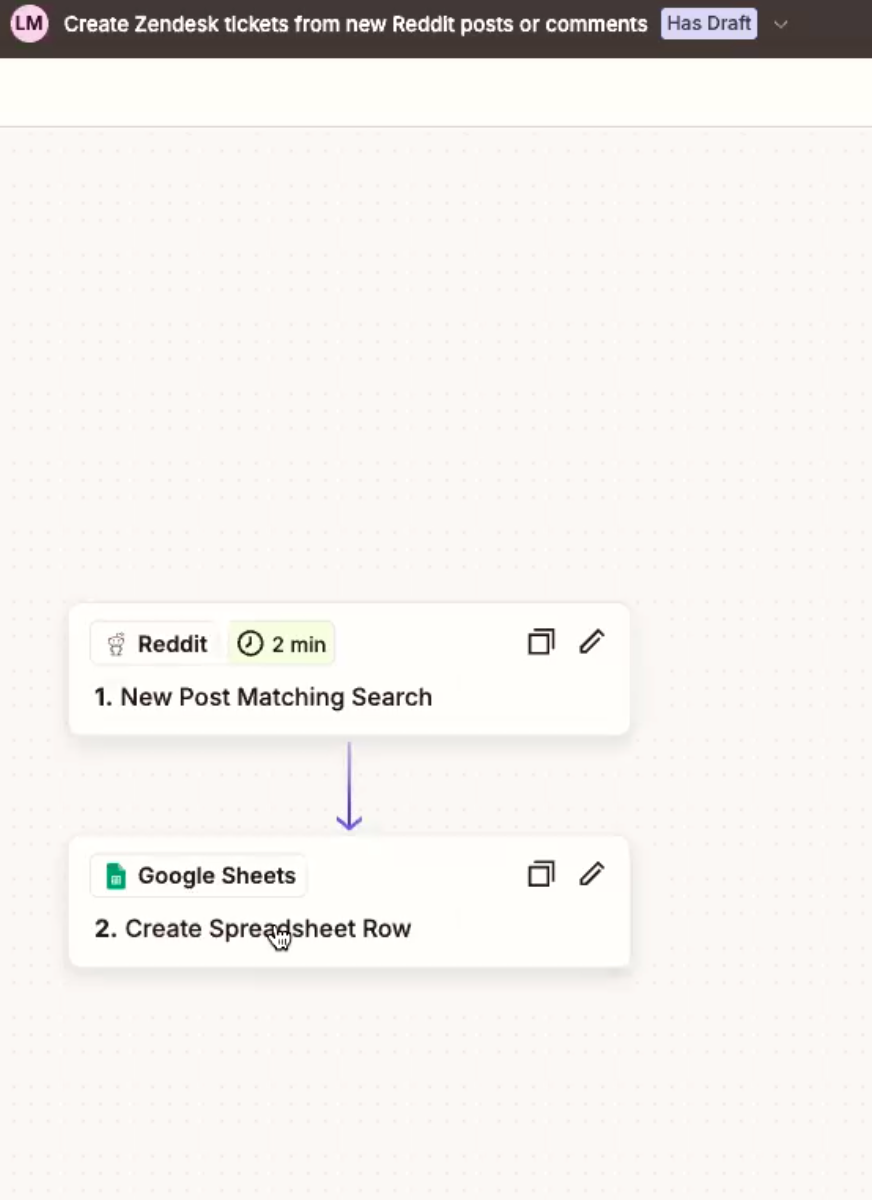The width and height of the screenshot is (872, 1200).
Task: Click the LM user avatar
Action: point(30,23)
